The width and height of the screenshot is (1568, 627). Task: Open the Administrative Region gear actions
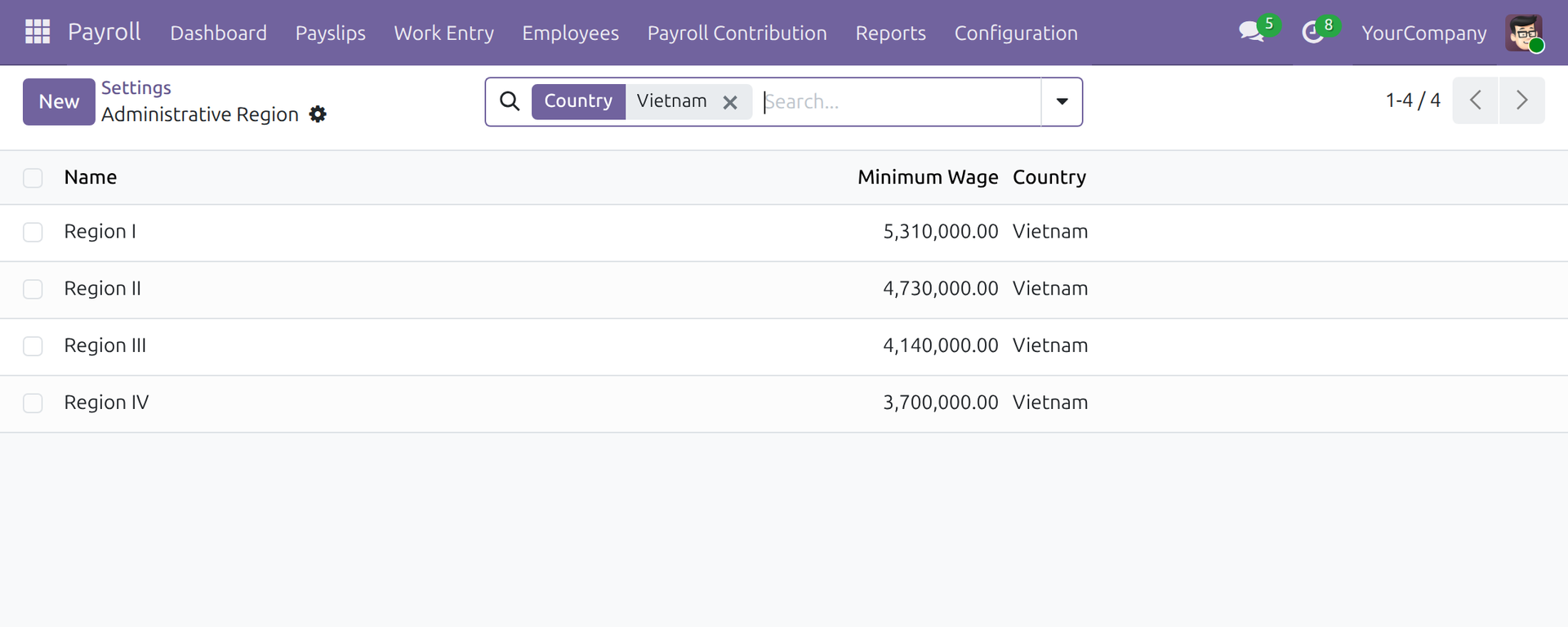point(318,114)
